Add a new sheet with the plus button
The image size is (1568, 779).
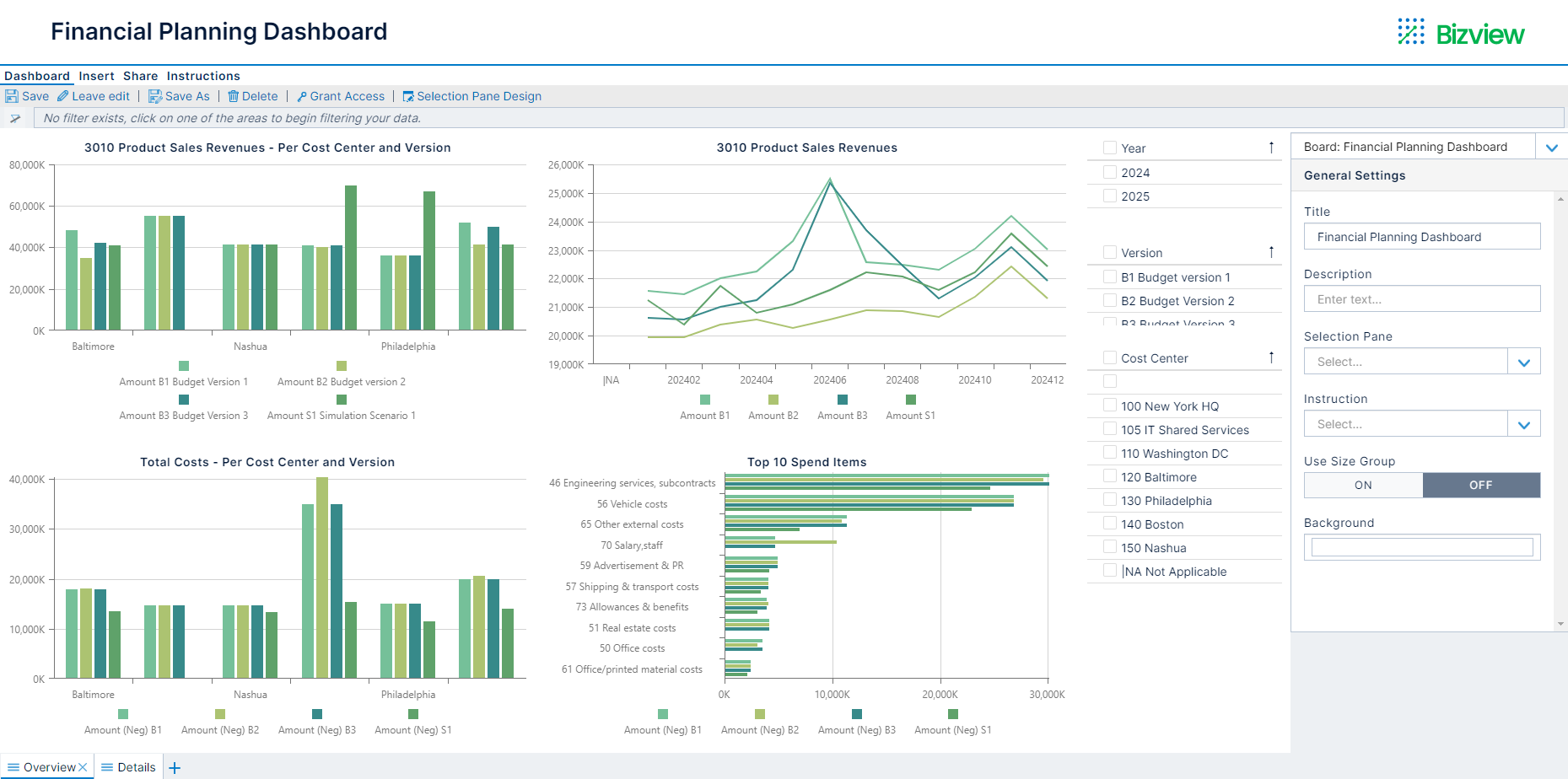(175, 767)
